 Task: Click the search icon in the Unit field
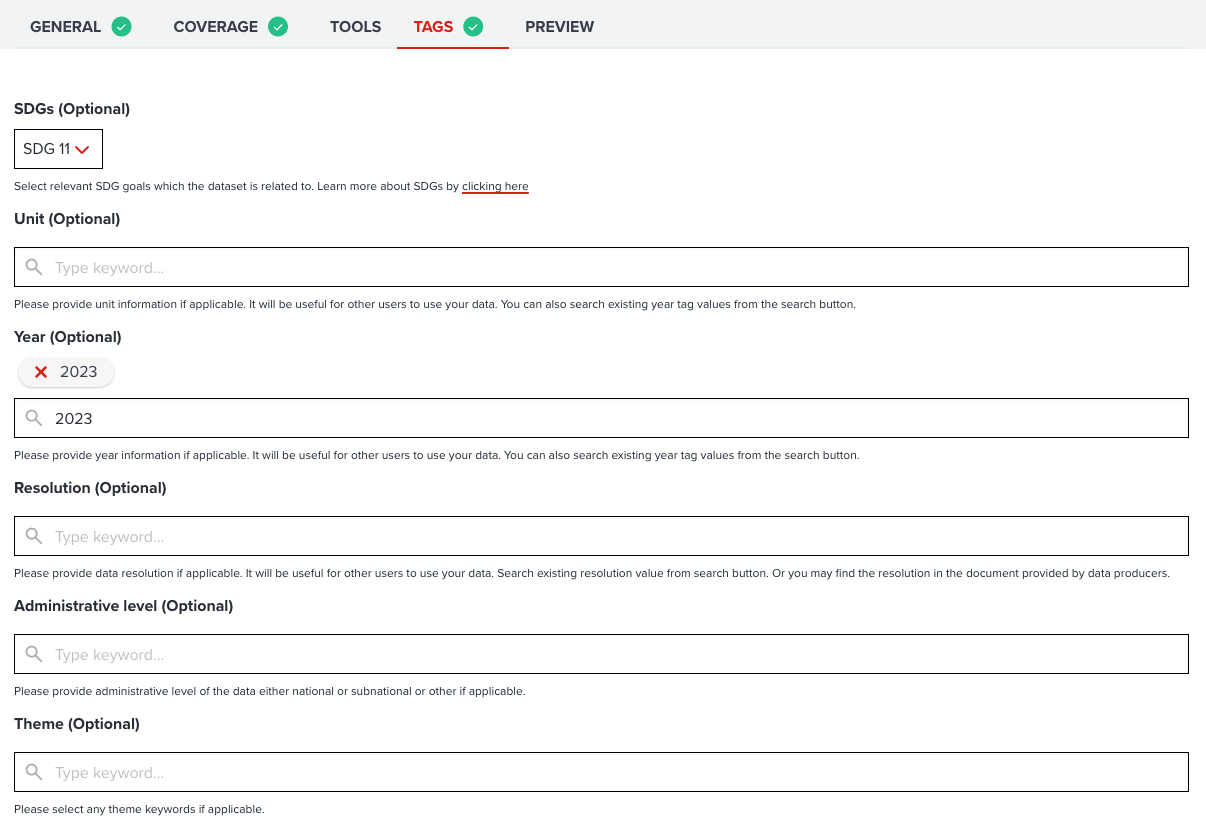(x=34, y=267)
